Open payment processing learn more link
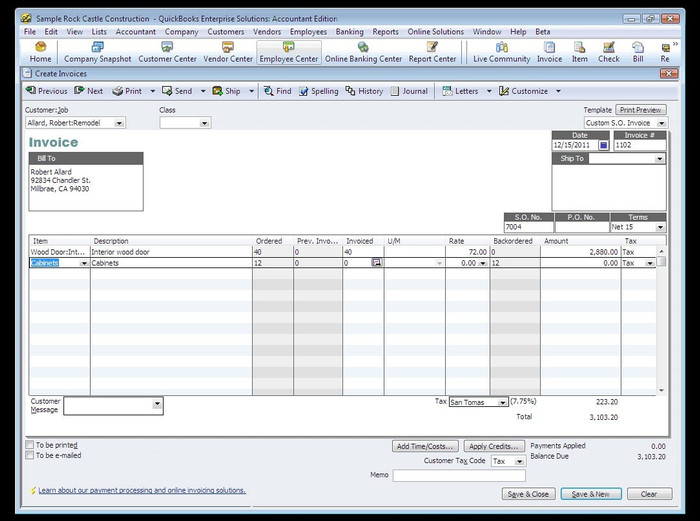The image size is (700, 521). tap(142, 491)
